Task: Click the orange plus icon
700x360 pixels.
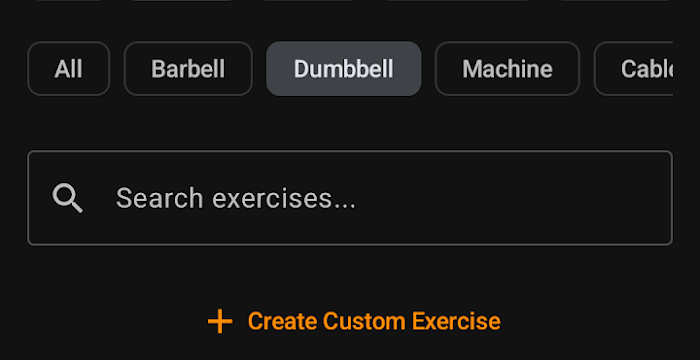Action: (x=220, y=321)
